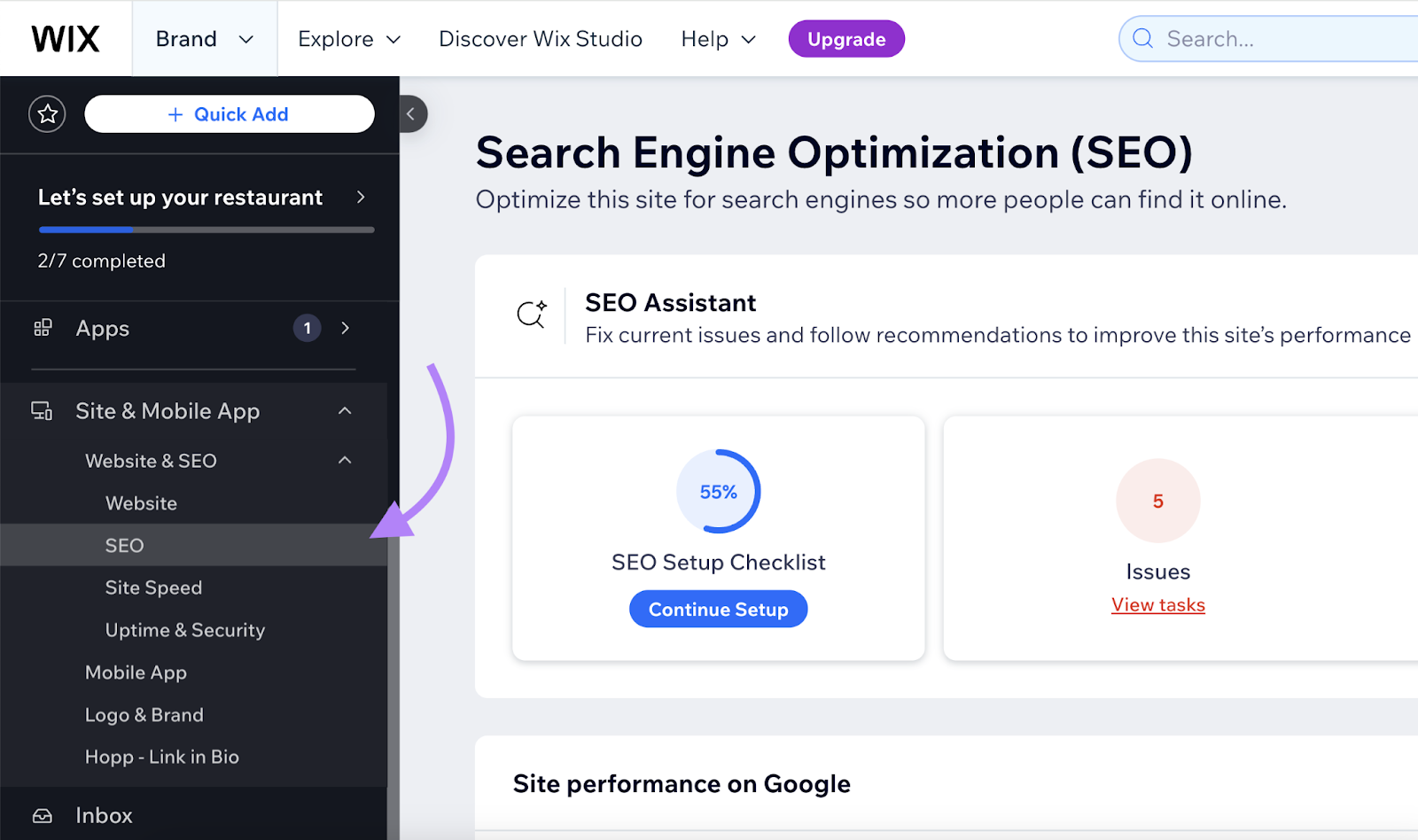
Task: Select Site Speed in the sidebar
Action: pos(152,587)
